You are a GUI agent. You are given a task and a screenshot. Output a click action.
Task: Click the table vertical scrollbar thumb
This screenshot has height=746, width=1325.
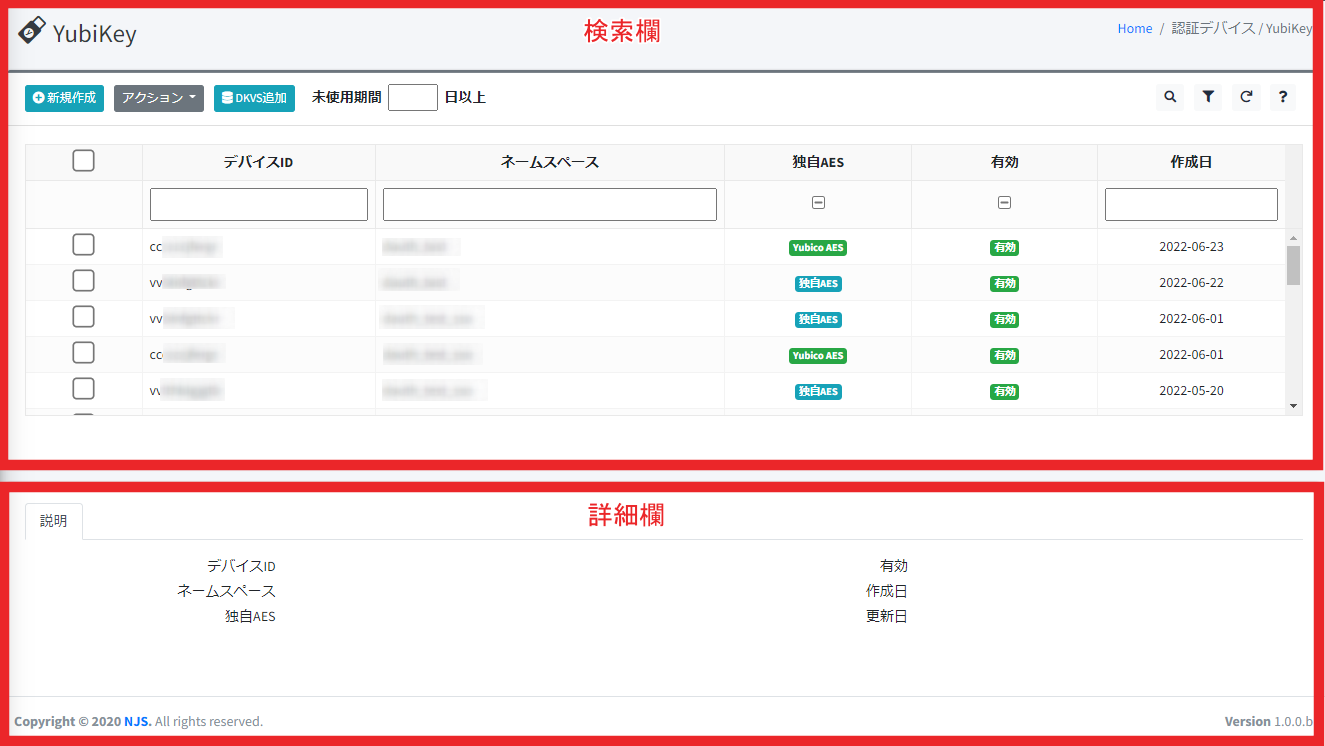coord(1293,265)
